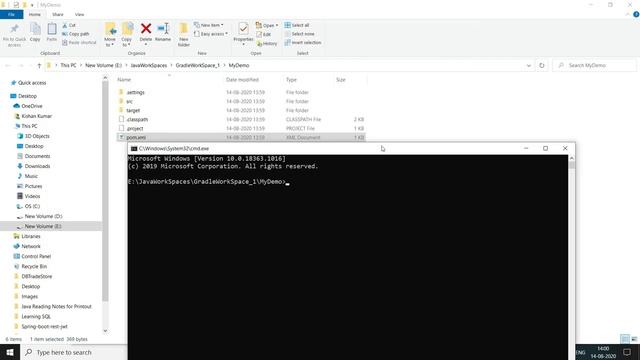Switch to the Share ribbon tab
This screenshot has height=360, width=640.
tap(58, 14)
